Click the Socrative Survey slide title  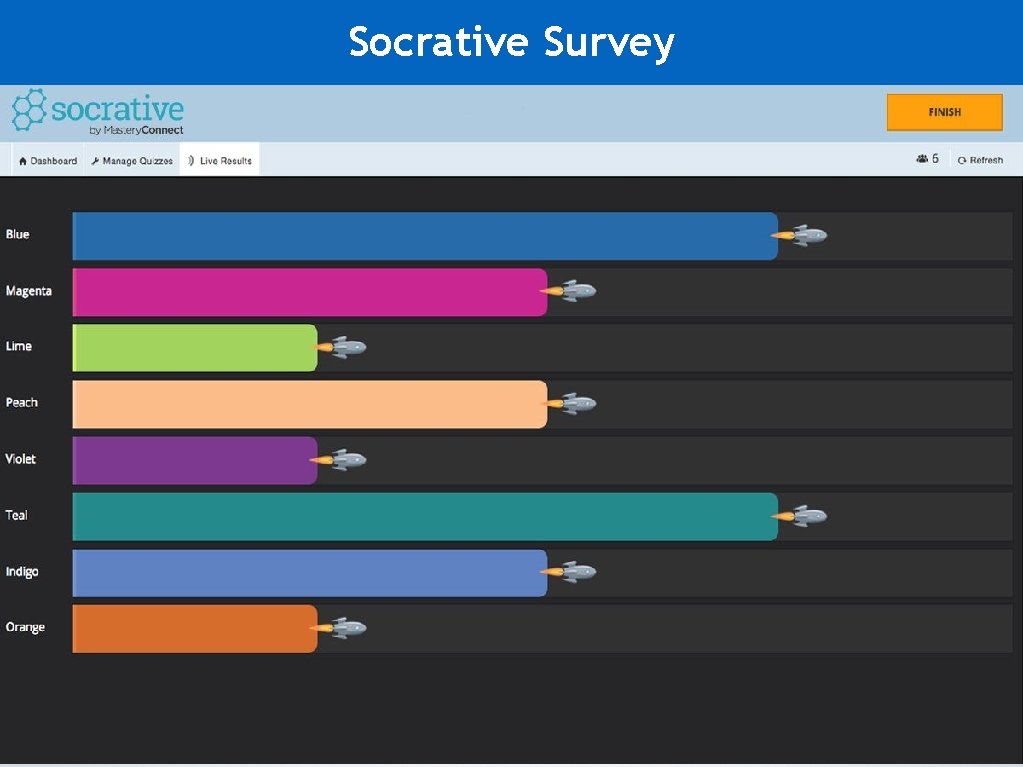pos(511,42)
